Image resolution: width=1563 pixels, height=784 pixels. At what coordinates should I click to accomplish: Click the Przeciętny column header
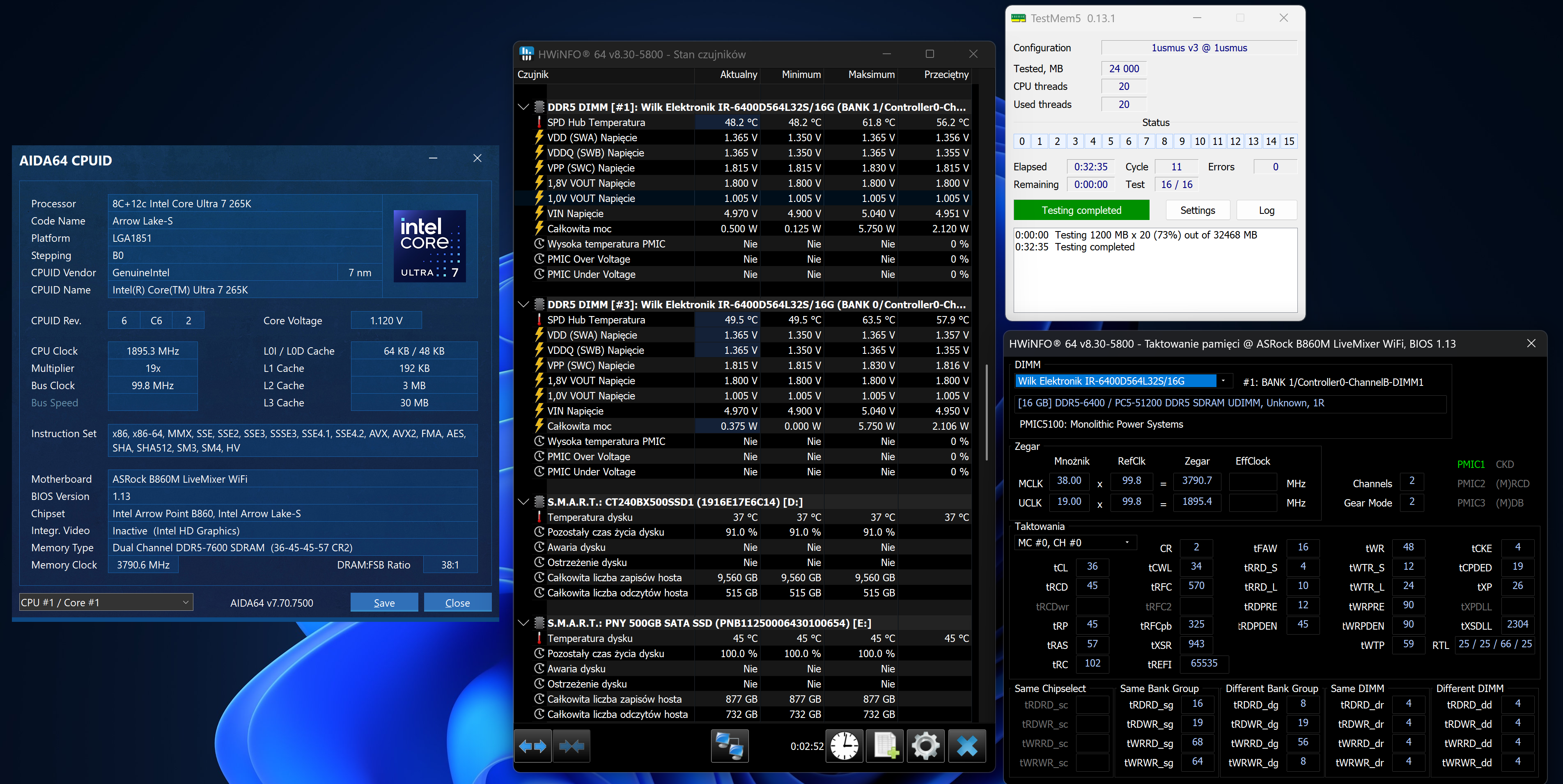click(x=946, y=75)
